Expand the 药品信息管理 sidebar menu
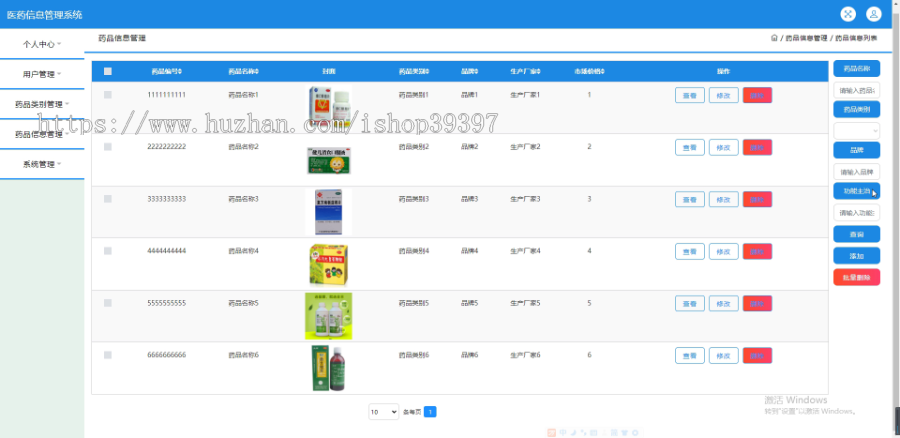Image resolution: width=900 pixels, height=438 pixels. [x=42, y=134]
